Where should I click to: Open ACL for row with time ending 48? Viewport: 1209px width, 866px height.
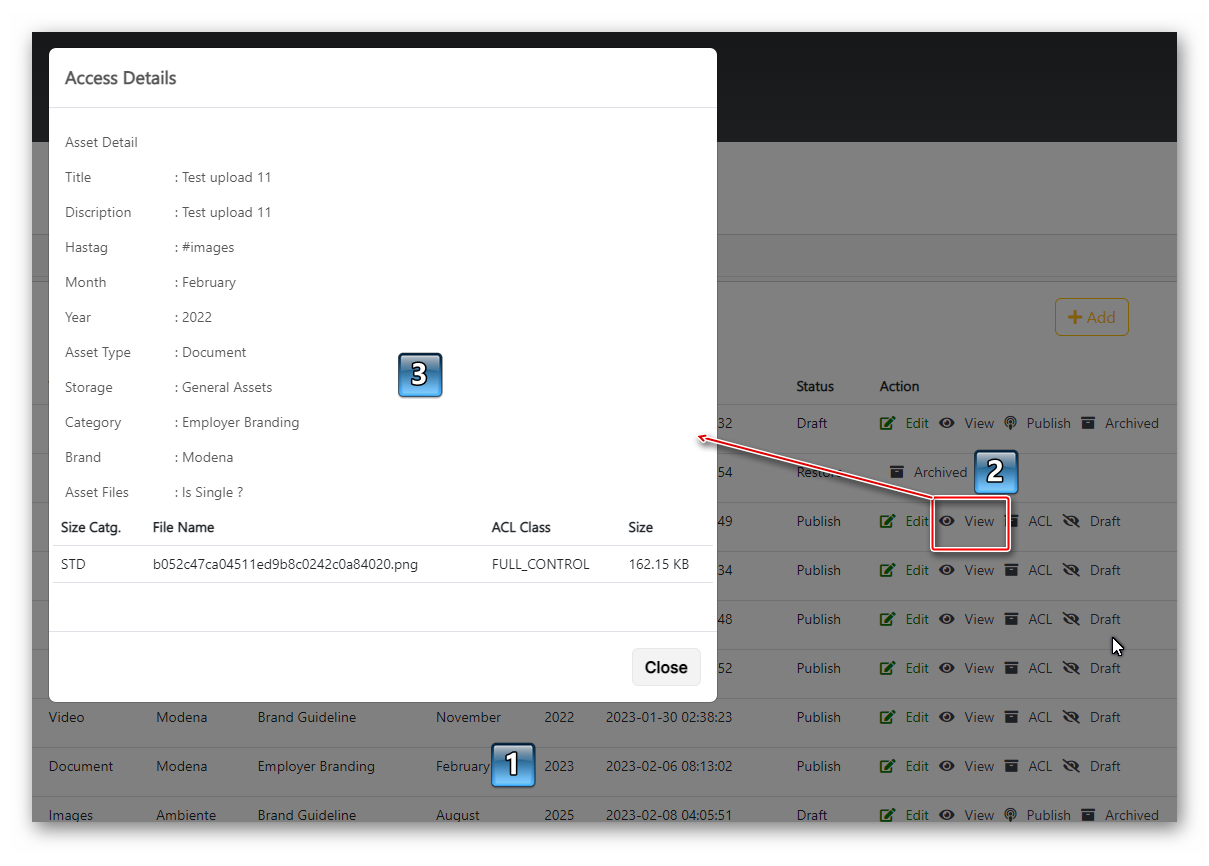click(x=1028, y=619)
